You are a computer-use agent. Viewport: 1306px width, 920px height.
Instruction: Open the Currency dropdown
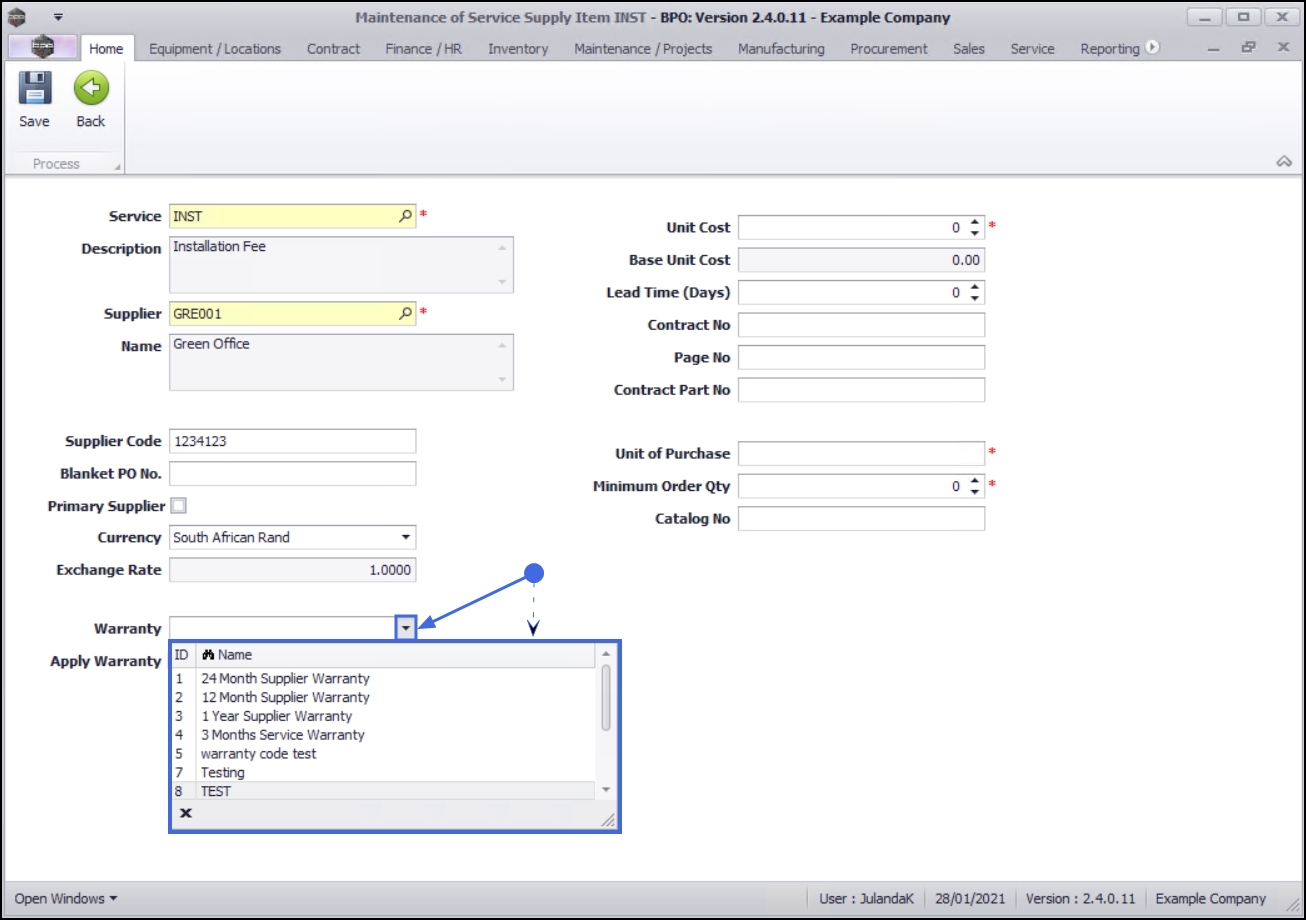pyautogui.click(x=406, y=538)
